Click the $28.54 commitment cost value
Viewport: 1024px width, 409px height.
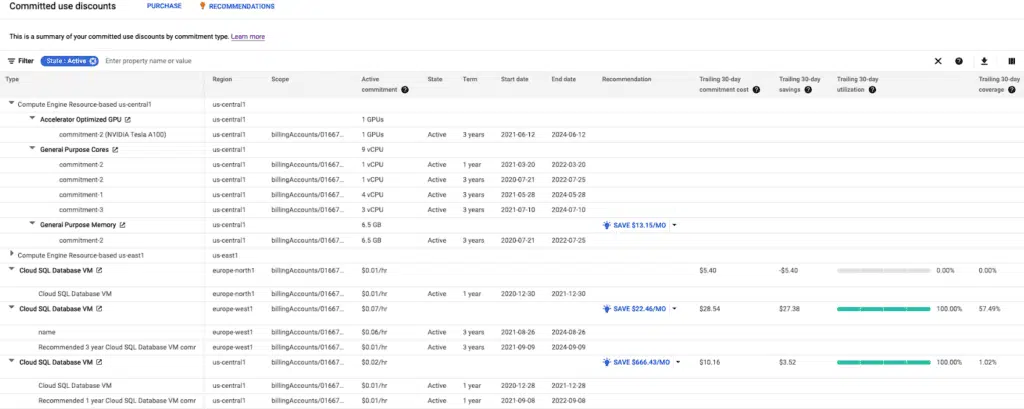(x=710, y=308)
